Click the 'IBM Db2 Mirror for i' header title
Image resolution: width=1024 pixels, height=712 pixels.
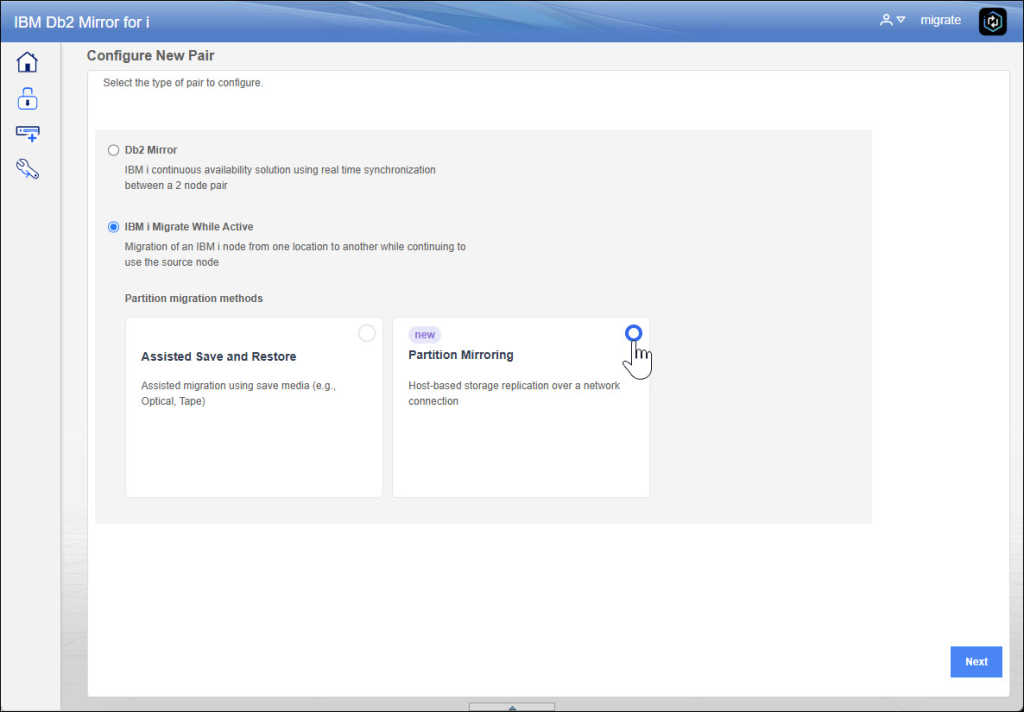click(x=82, y=22)
